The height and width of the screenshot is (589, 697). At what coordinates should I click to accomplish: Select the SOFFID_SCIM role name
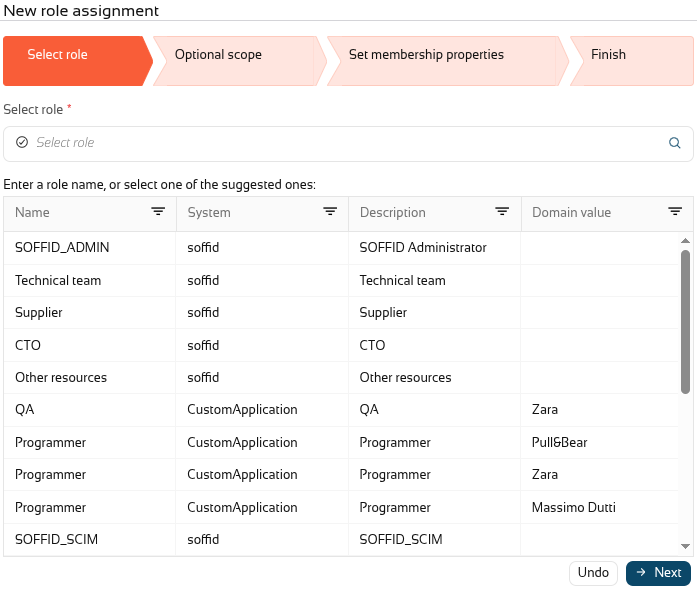coord(56,539)
